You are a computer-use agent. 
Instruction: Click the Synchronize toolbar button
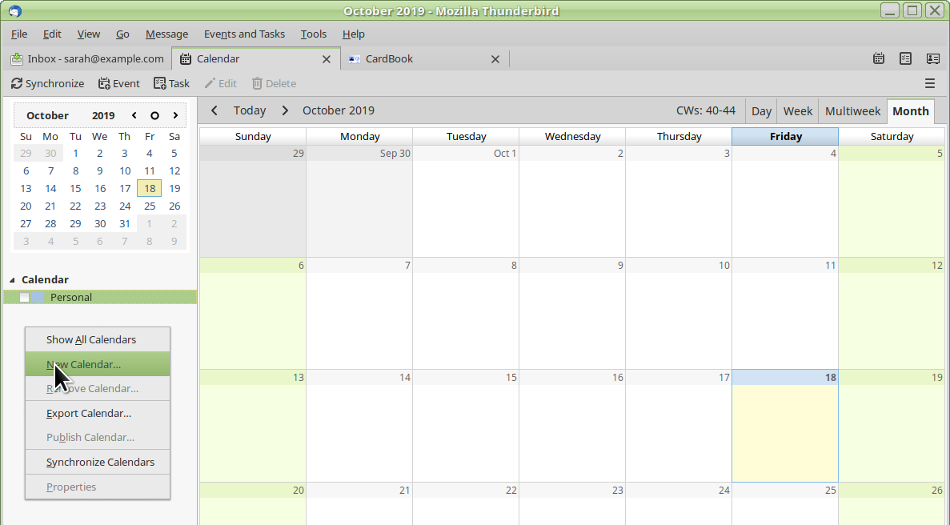coord(47,84)
